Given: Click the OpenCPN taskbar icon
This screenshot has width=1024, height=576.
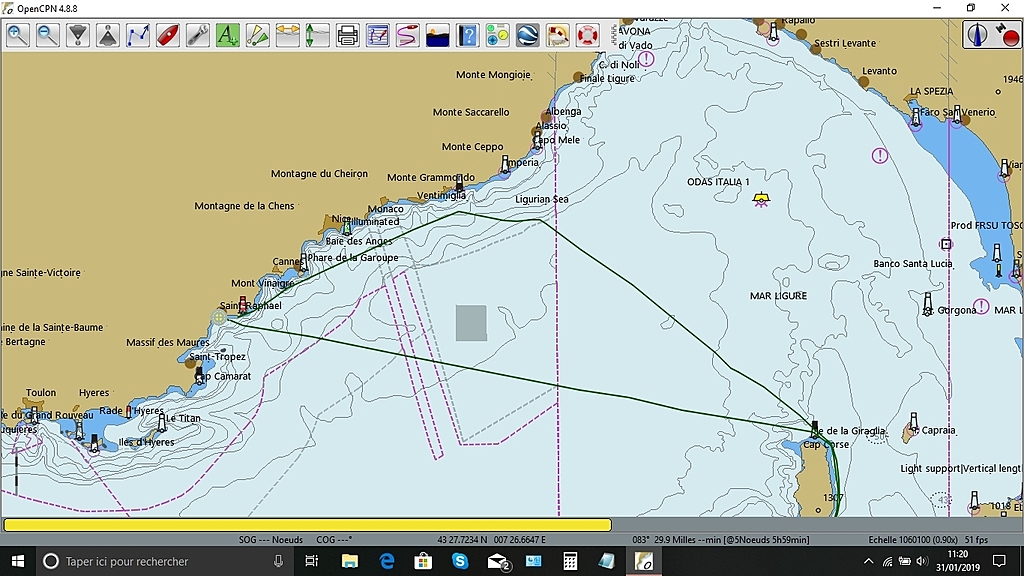Looking at the screenshot, I should [x=644, y=561].
